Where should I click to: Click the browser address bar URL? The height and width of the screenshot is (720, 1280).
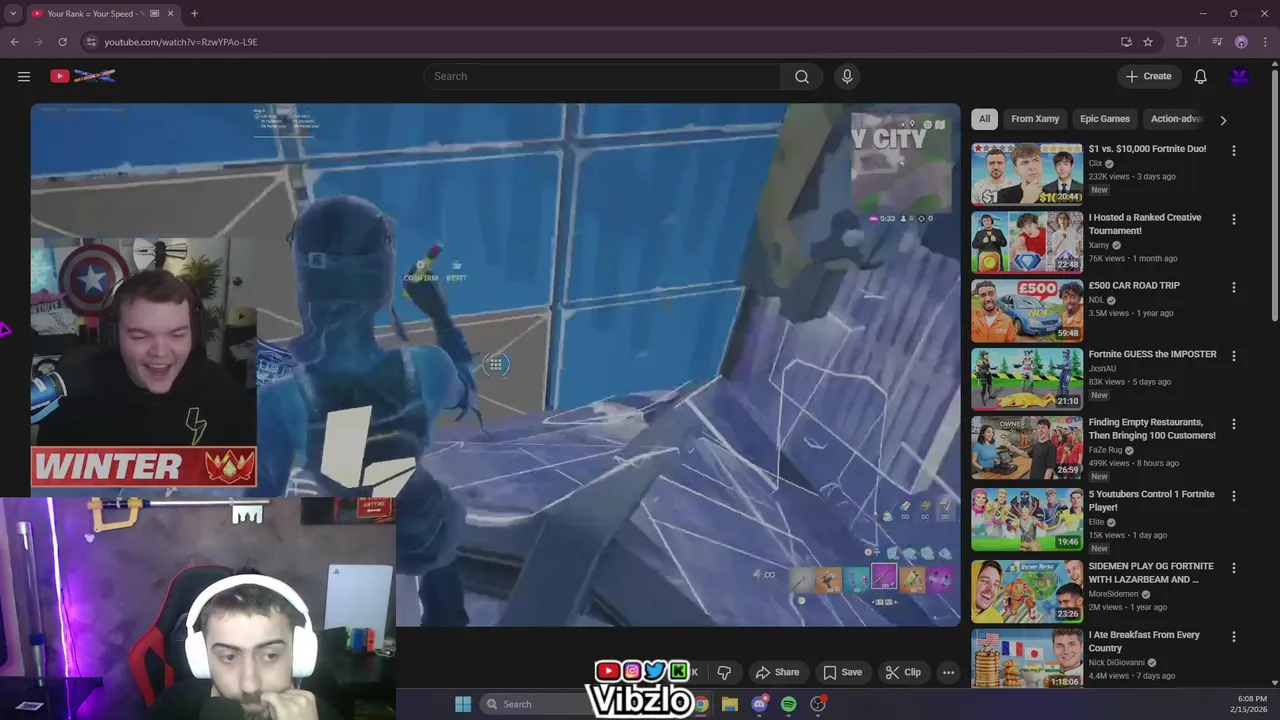[x=181, y=42]
